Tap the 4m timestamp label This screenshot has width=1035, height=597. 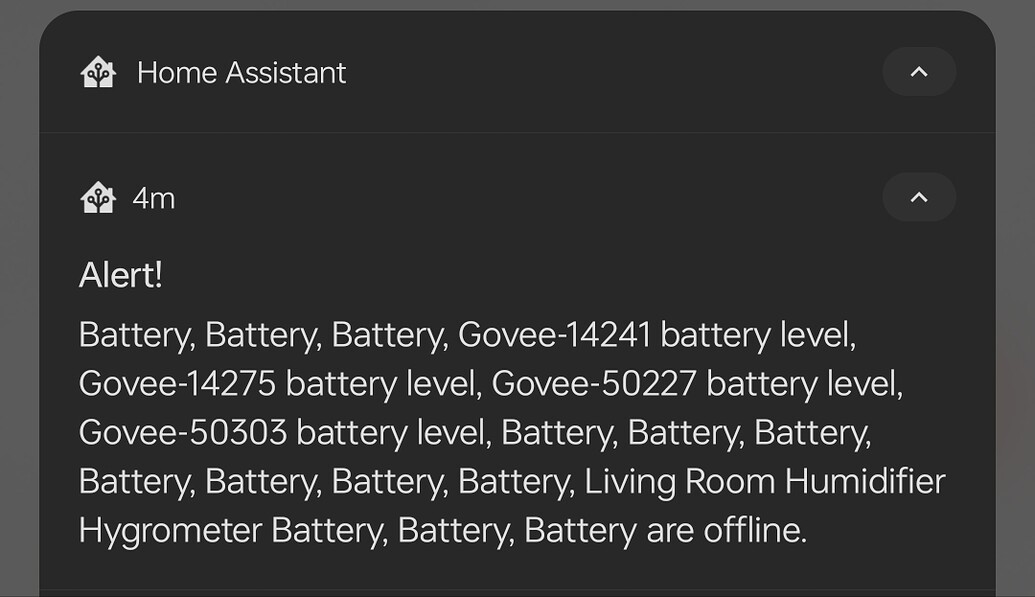tap(153, 197)
